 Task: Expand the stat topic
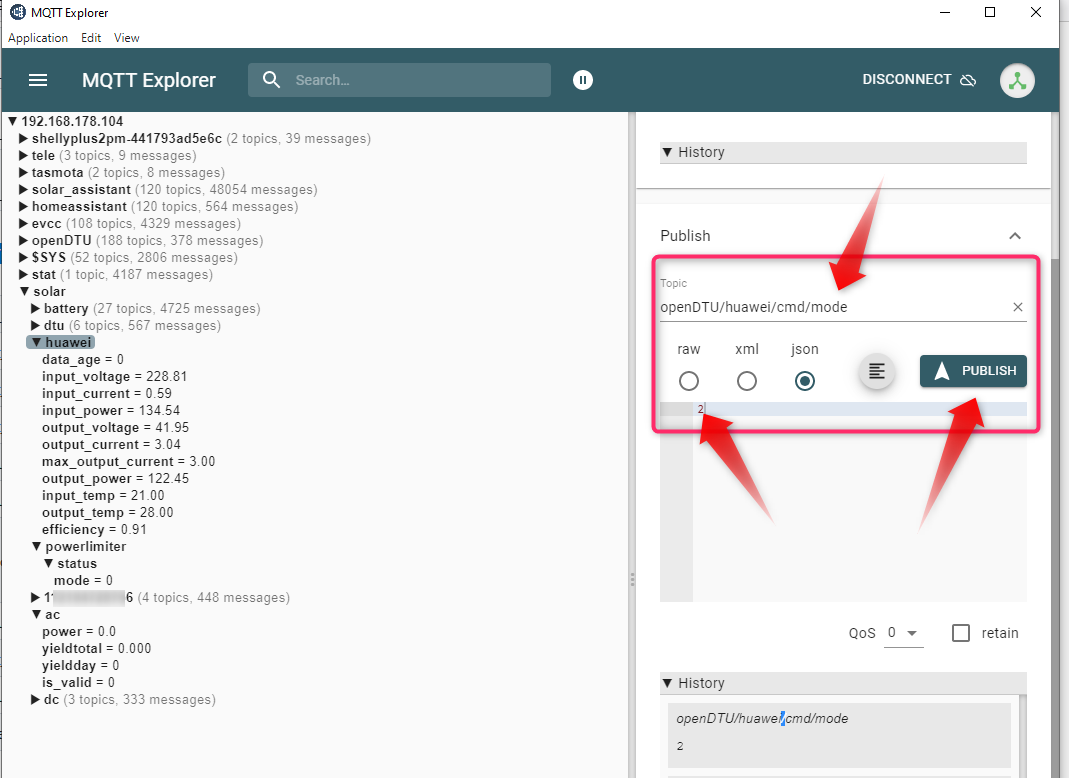23,275
